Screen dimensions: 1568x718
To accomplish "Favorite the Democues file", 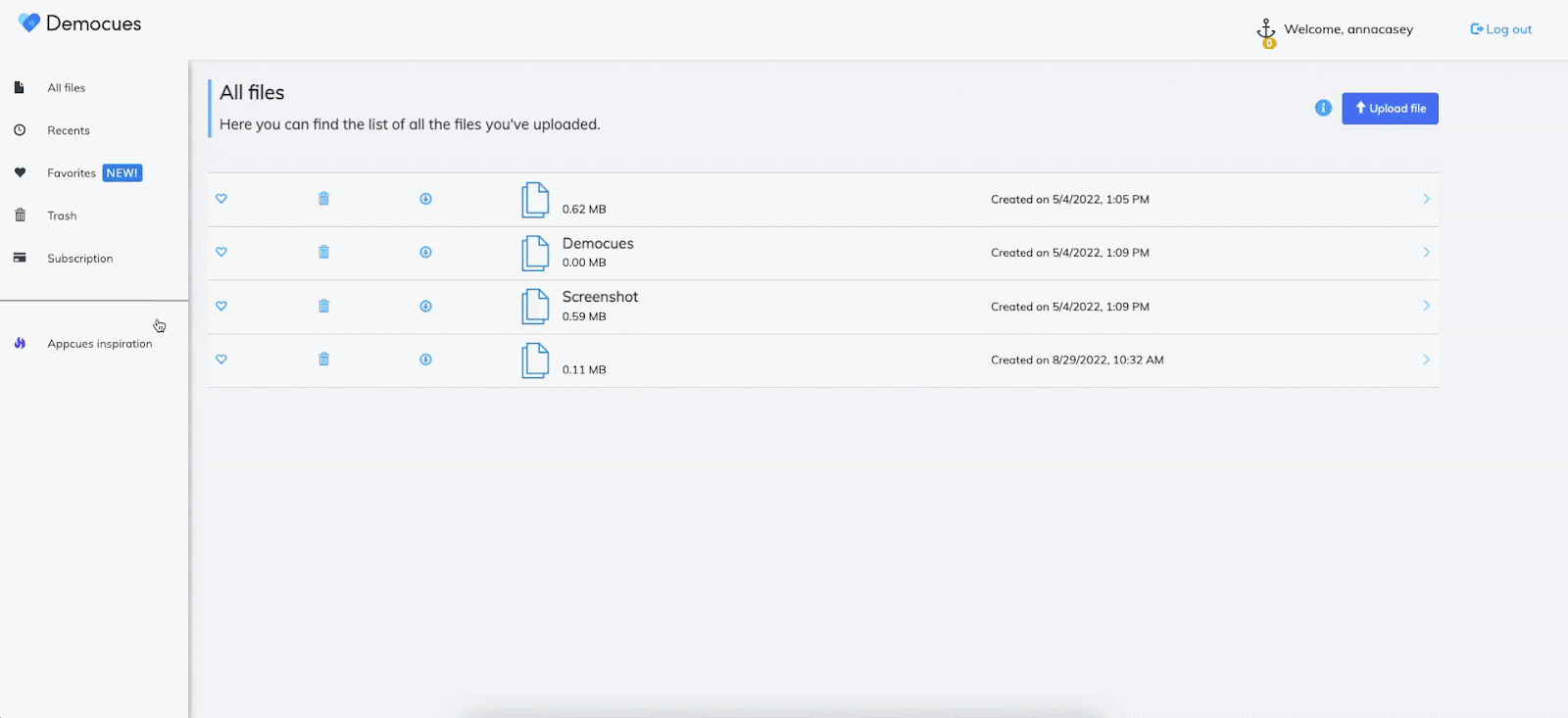I will pyautogui.click(x=221, y=252).
